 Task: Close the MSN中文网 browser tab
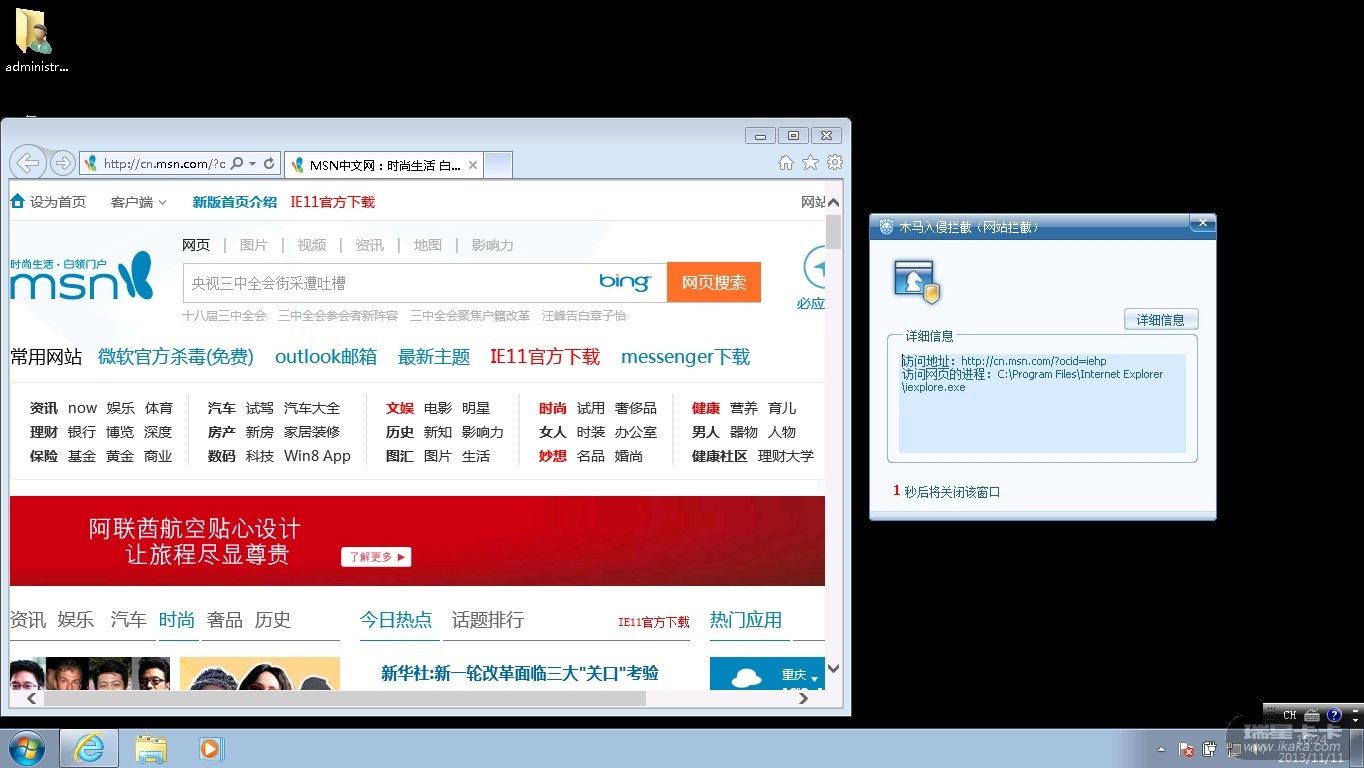[473, 165]
